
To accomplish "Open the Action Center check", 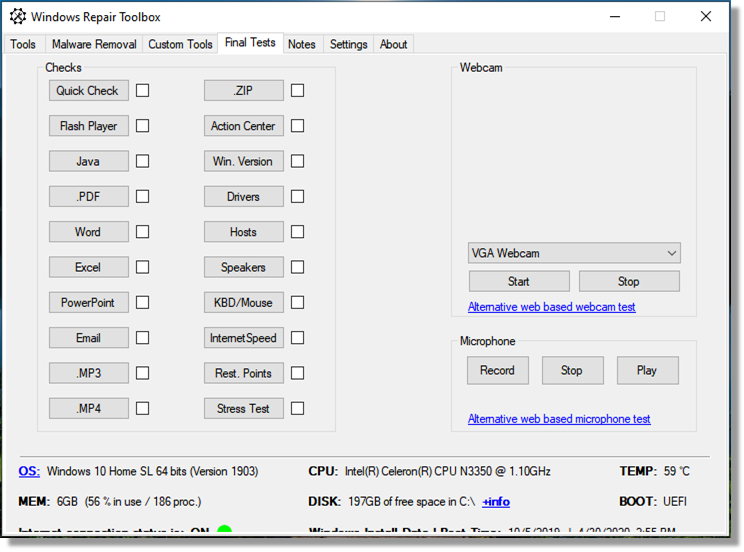I will pos(244,126).
